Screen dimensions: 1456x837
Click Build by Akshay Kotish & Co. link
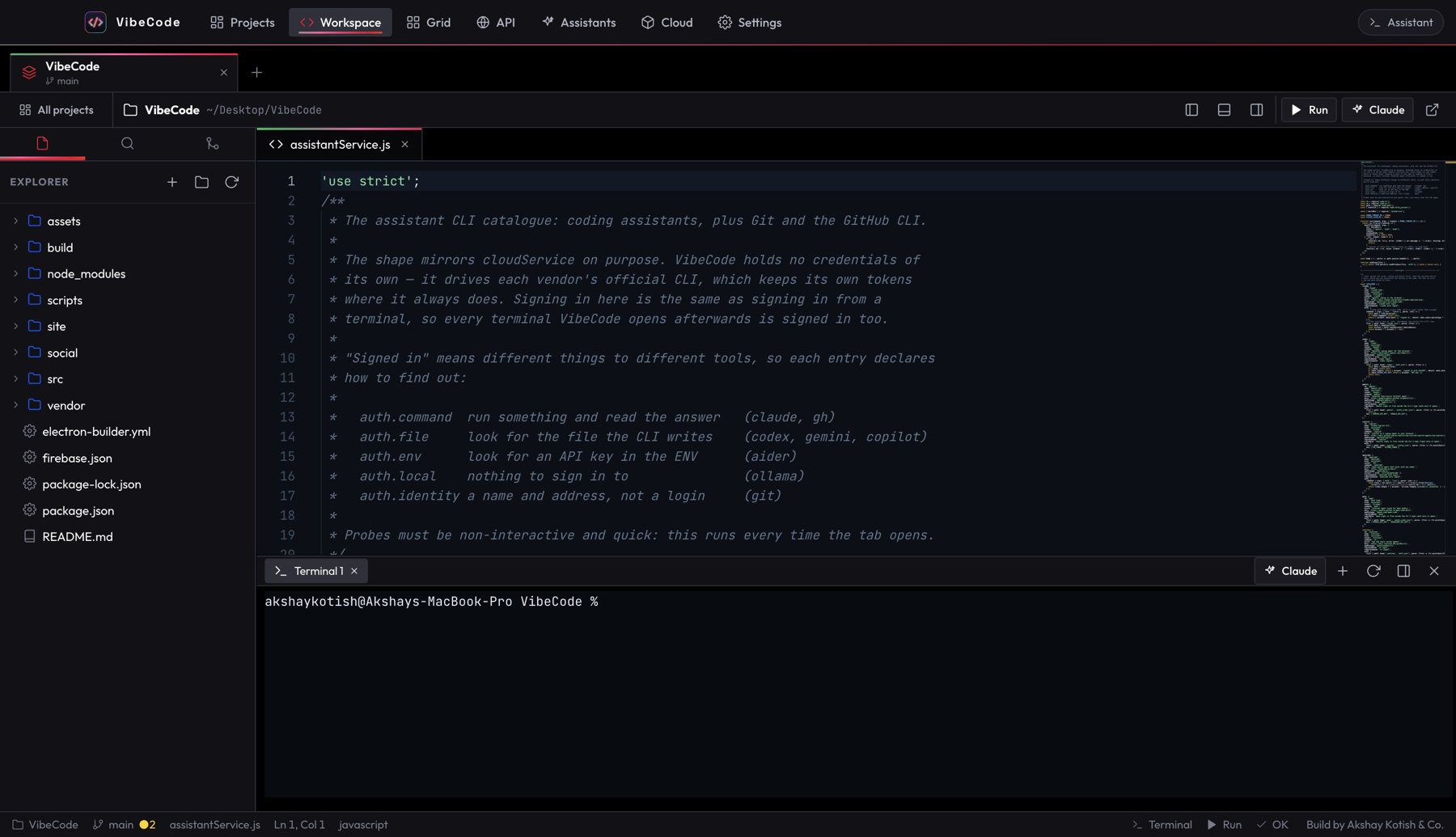tap(1374, 825)
